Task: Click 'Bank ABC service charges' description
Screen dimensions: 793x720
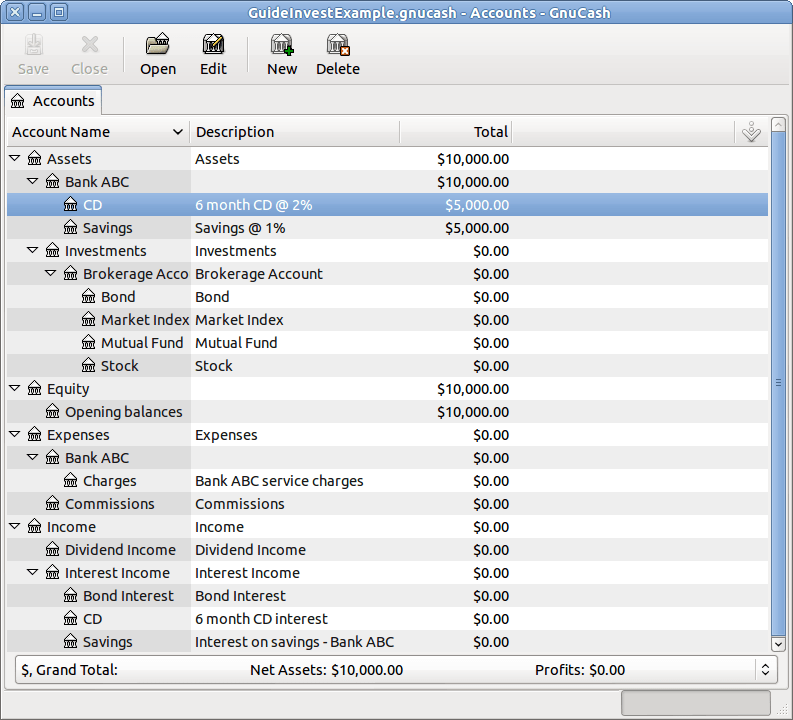Action: coord(279,480)
